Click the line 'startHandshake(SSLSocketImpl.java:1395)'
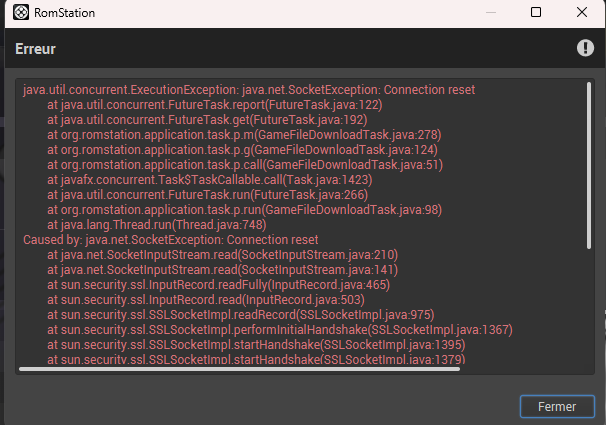 coord(256,345)
